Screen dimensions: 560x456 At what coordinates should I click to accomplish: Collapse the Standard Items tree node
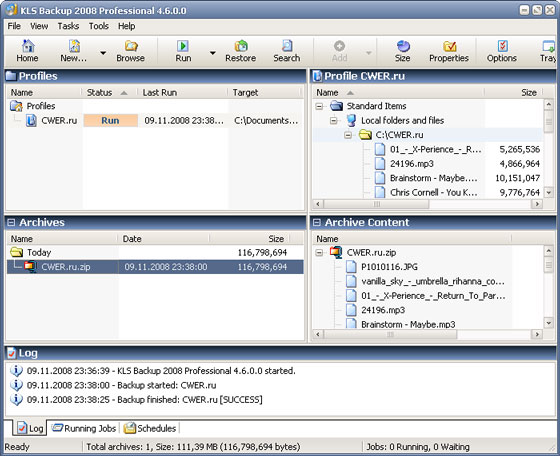319,106
